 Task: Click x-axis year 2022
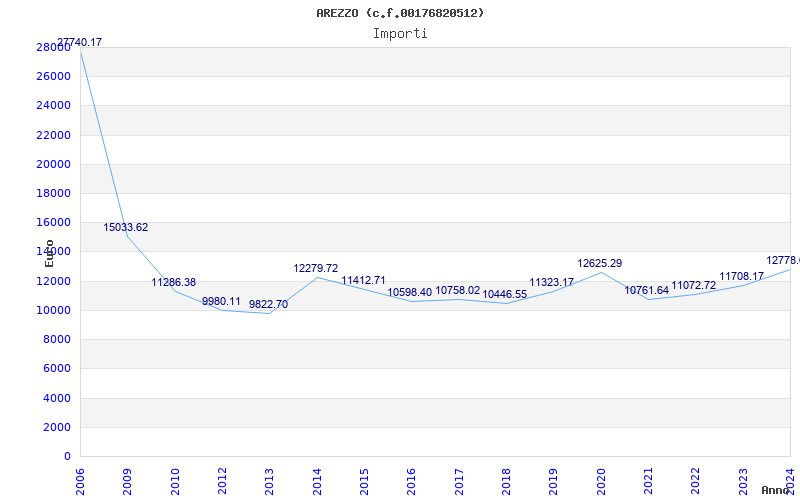point(696,482)
